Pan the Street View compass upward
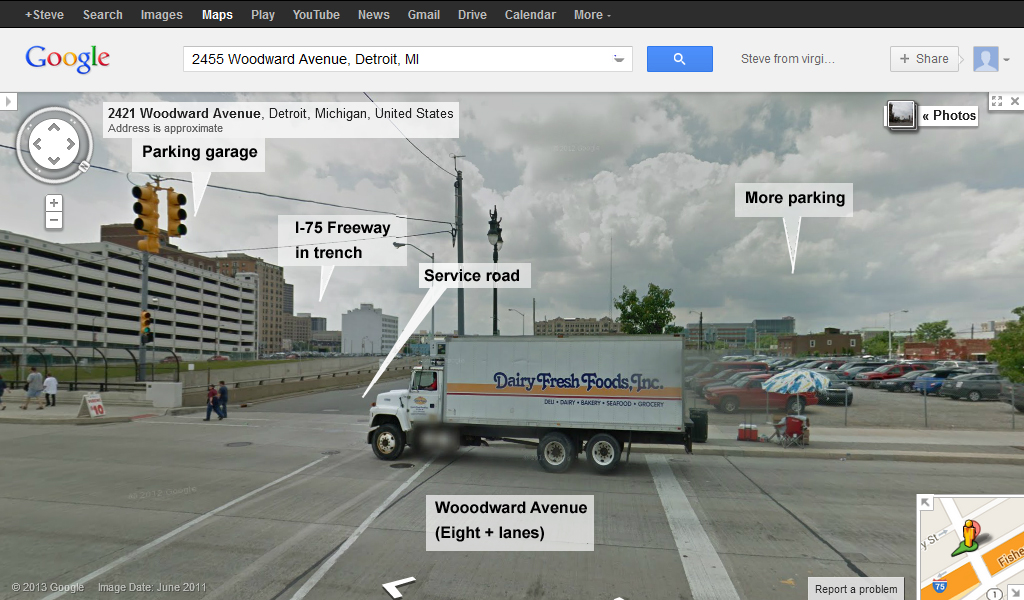The image size is (1024, 600). [x=54, y=127]
